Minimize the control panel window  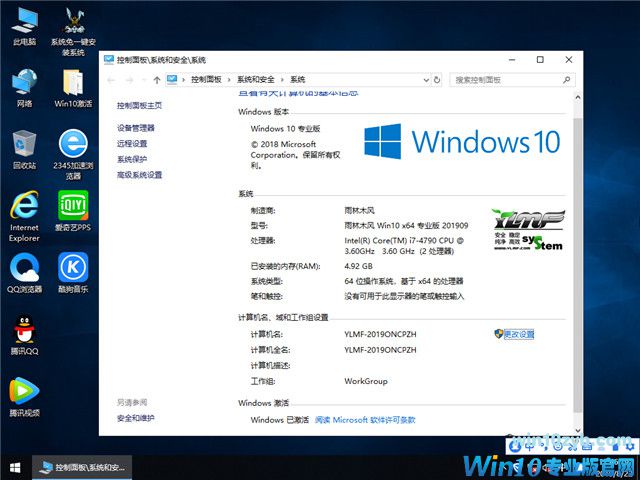(x=512, y=60)
